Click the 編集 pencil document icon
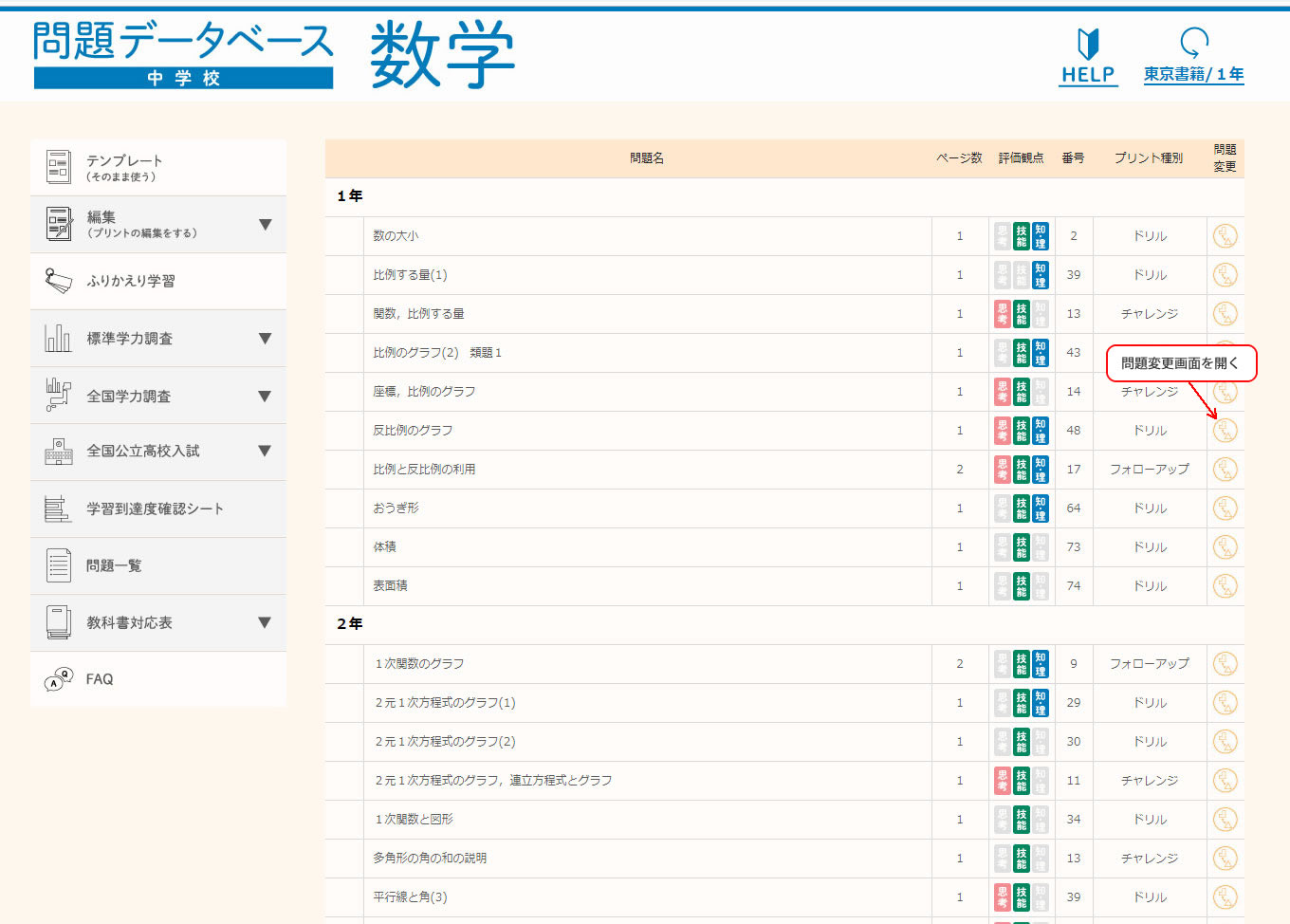The image size is (1290, 924). click(59, 224)
